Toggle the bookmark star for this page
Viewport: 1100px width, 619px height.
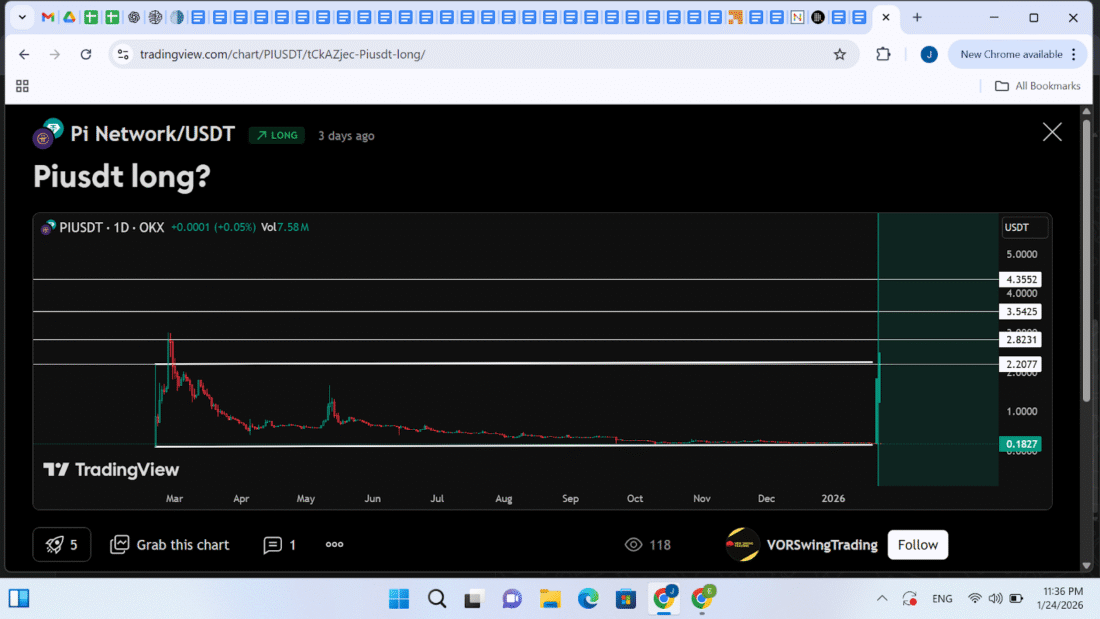click(x=840, y=54)
